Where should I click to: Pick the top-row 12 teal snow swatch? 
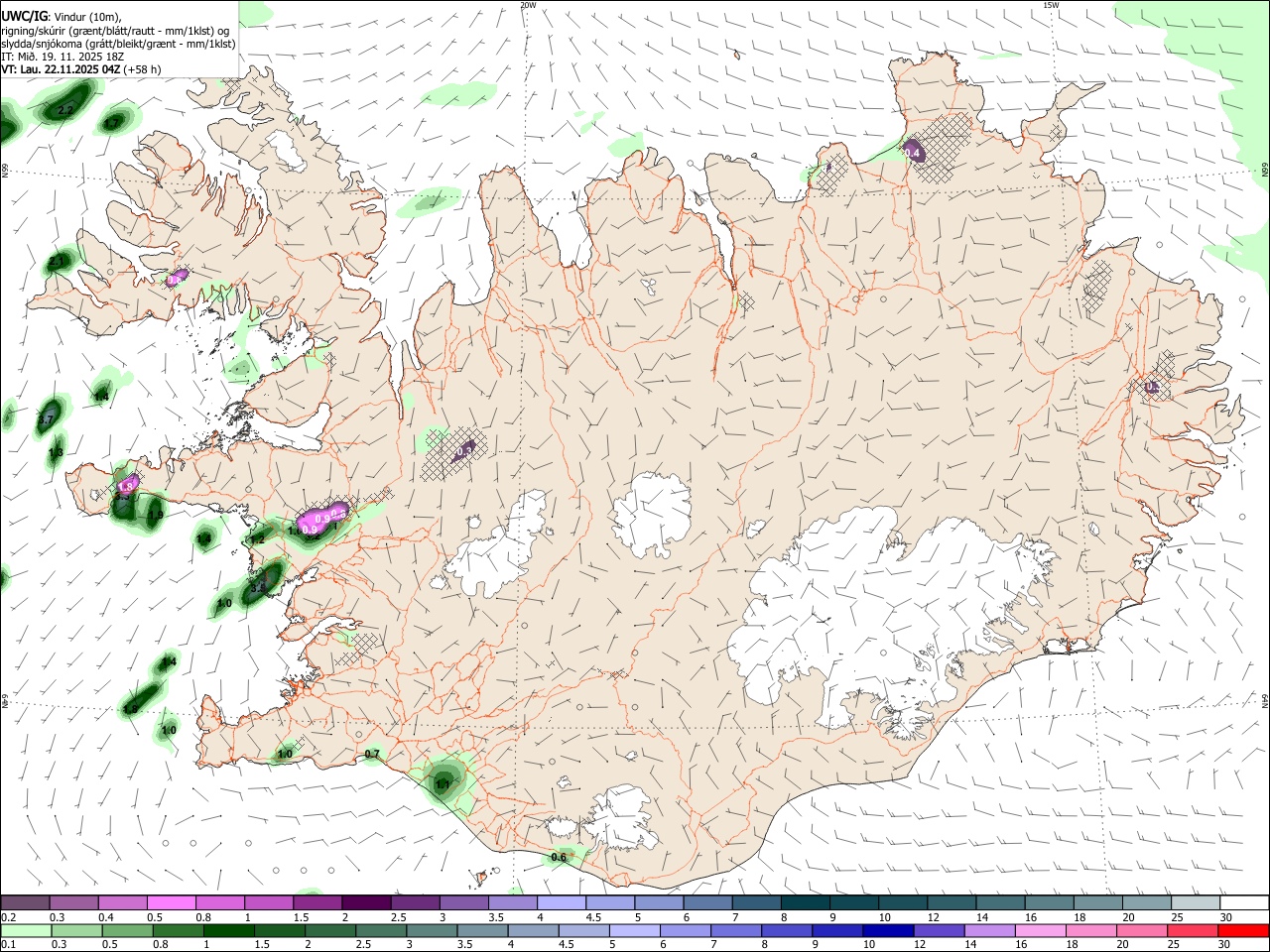(x=952, y=903)
